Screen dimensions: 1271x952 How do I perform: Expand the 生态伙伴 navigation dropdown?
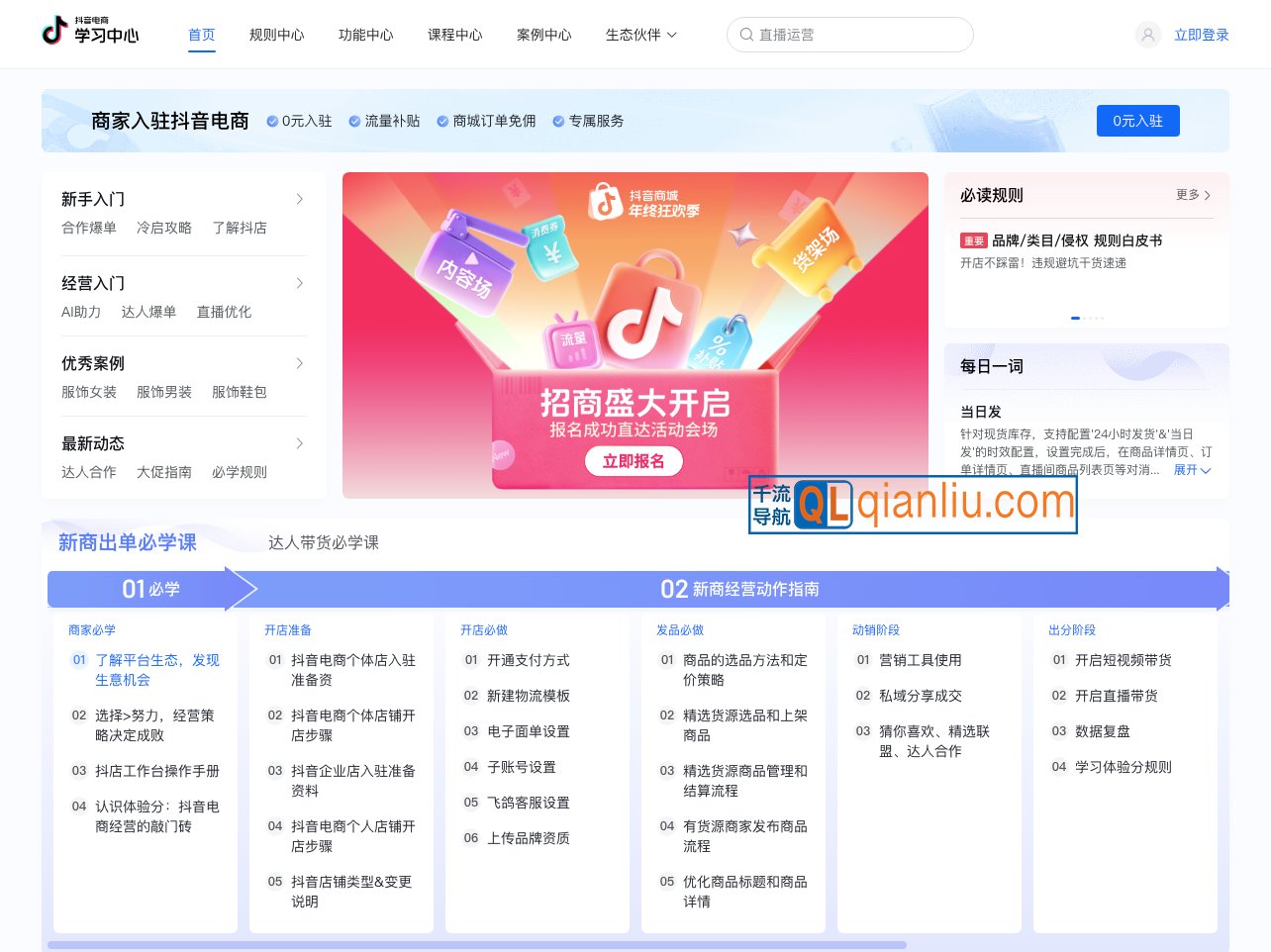[x=641, y=34]
